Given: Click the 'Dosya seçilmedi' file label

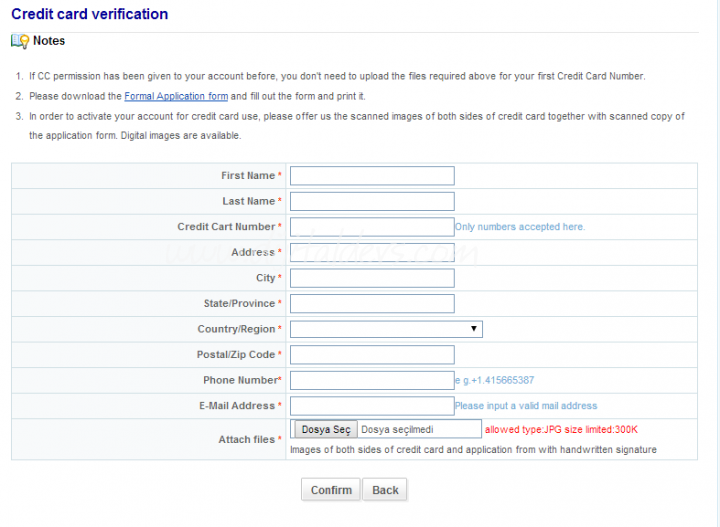Looking at the screenshot, I should (397, 429).
